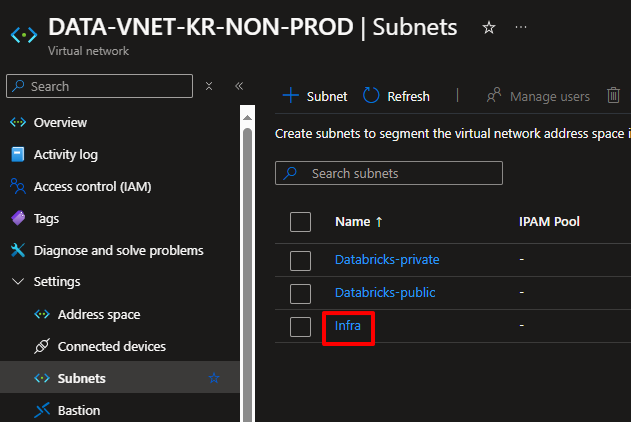Screen dimensions: 631x422
Task: Click the Subnet add button label
Action: tap(327, 97)
